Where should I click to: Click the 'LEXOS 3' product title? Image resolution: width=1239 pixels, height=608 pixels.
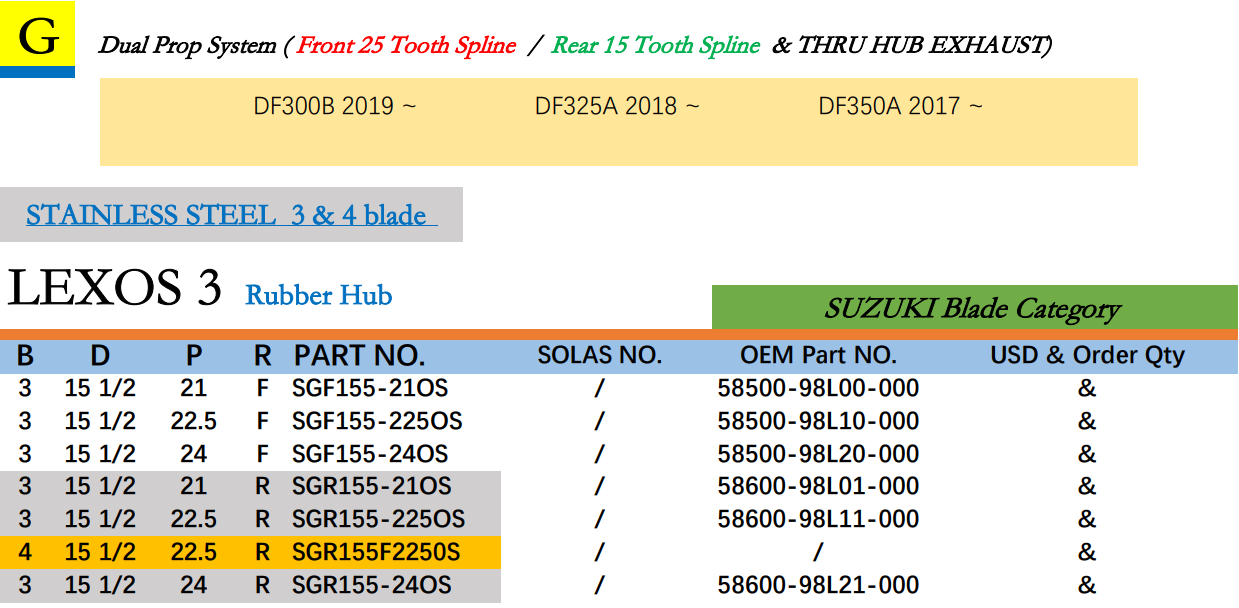(114, 288)
